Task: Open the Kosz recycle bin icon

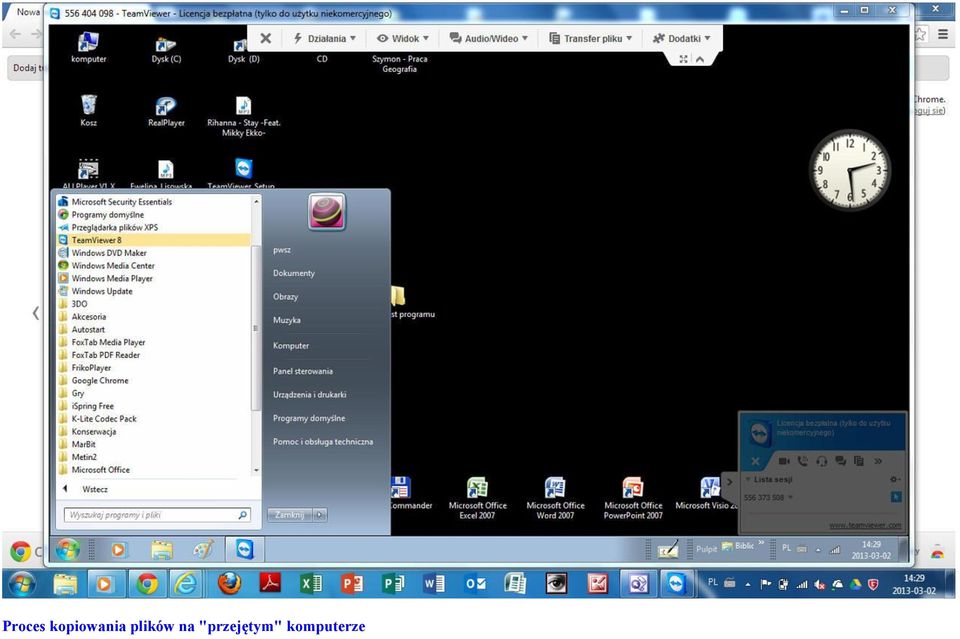Action: [x=88, y=111]
